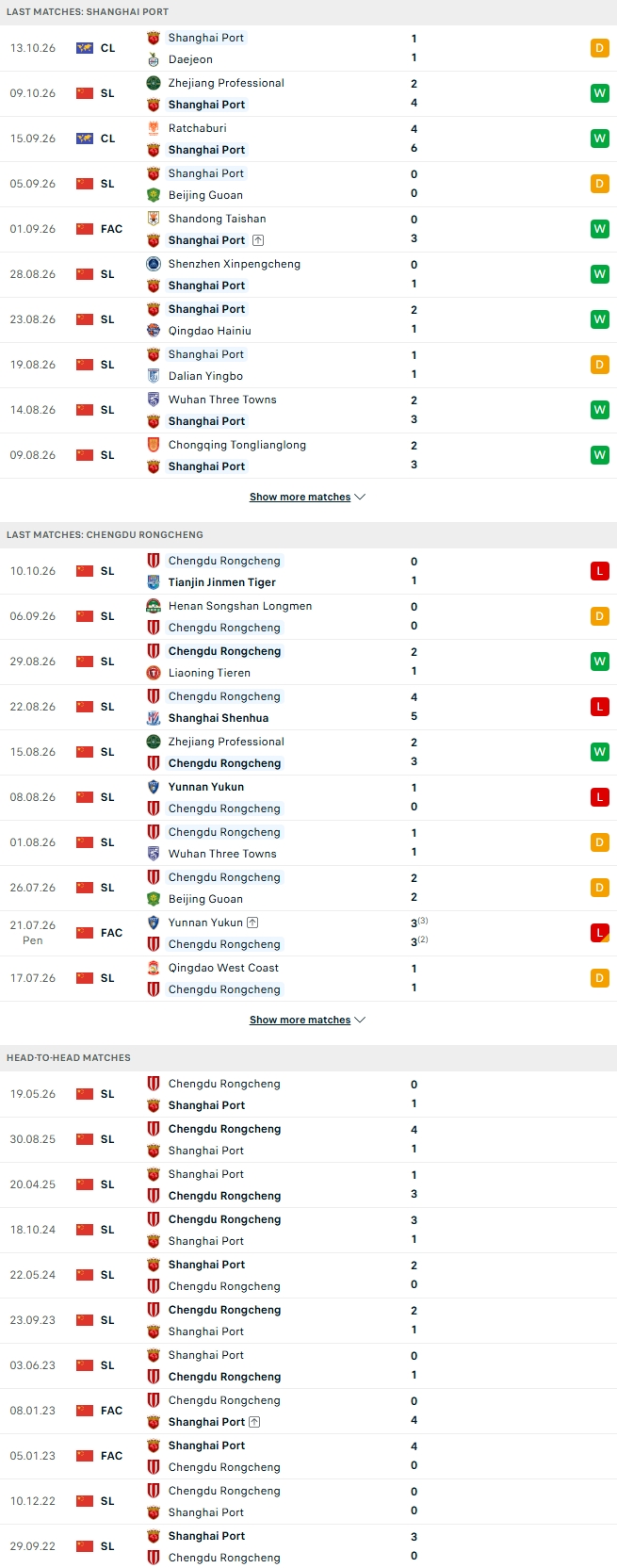Click the Liaoning Tieren team crest
Viewport: 617px width, 1568px height.
[154, 673]
